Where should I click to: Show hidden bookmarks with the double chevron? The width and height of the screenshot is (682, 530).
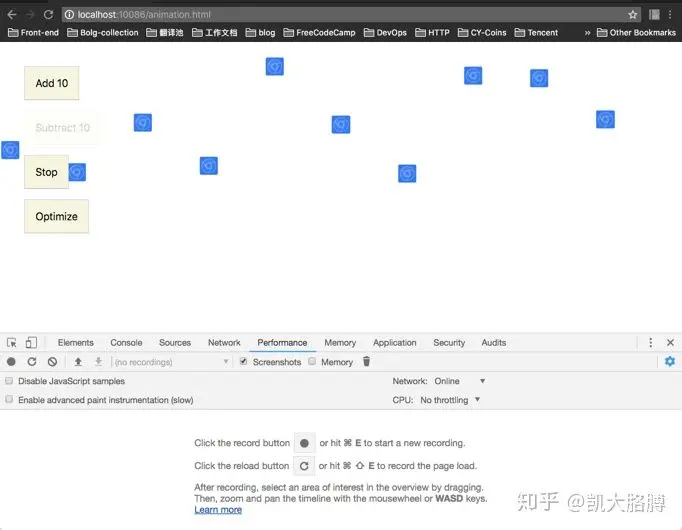pos(587,33)
